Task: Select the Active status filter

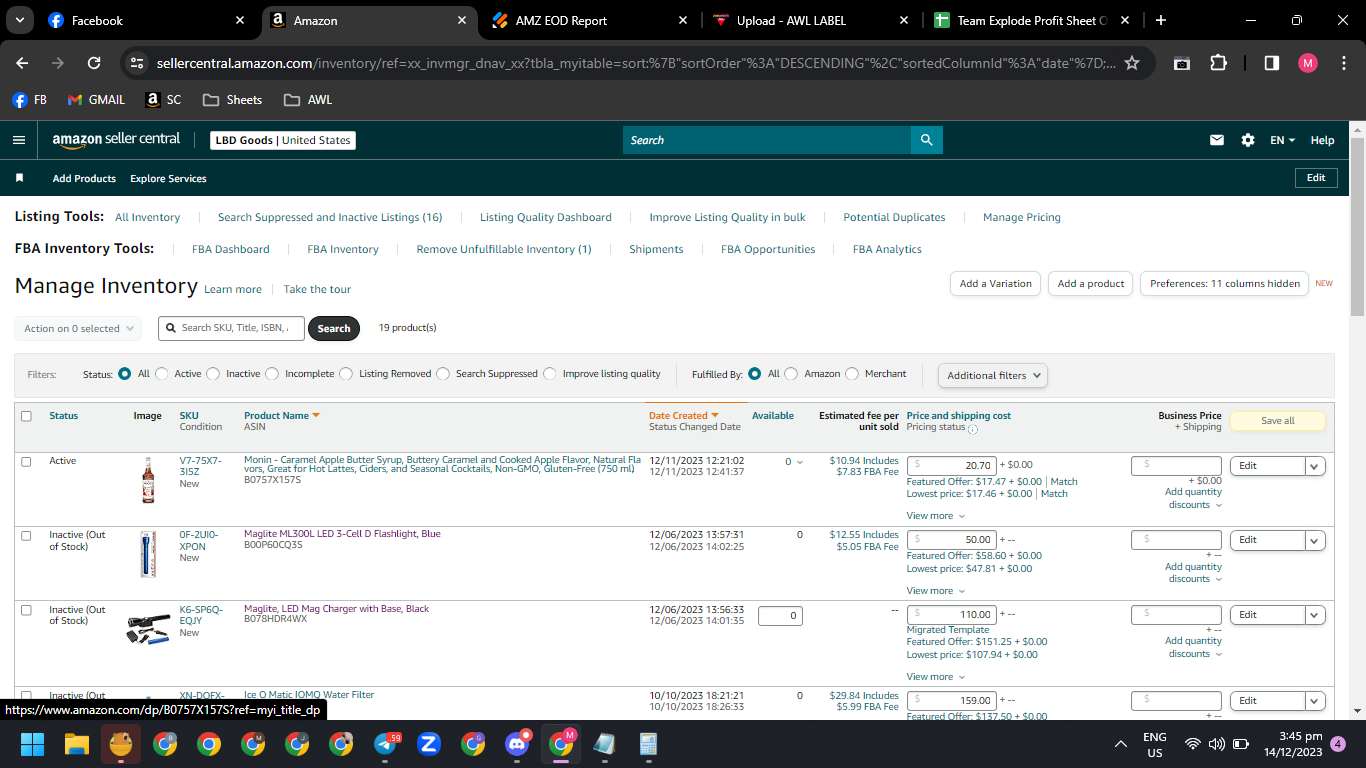Action: (x=162, y=374)
